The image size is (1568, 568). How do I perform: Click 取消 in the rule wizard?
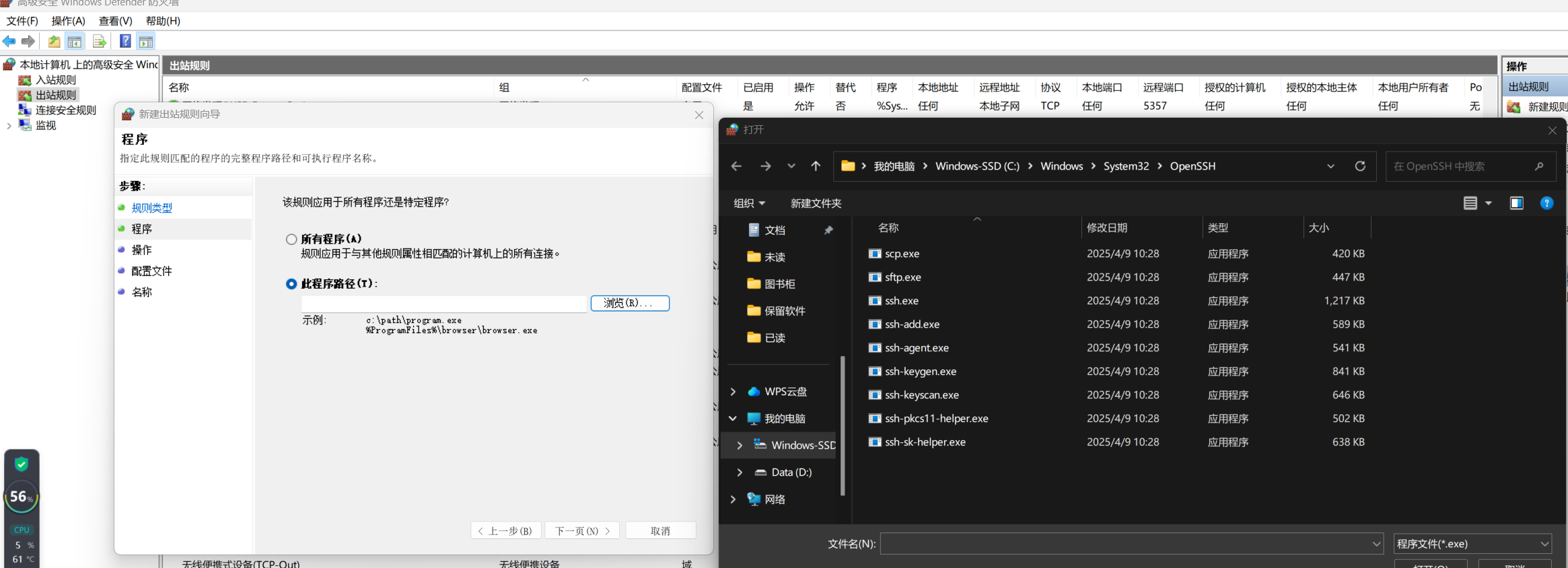pyautogui.click(x=660, y=531)
